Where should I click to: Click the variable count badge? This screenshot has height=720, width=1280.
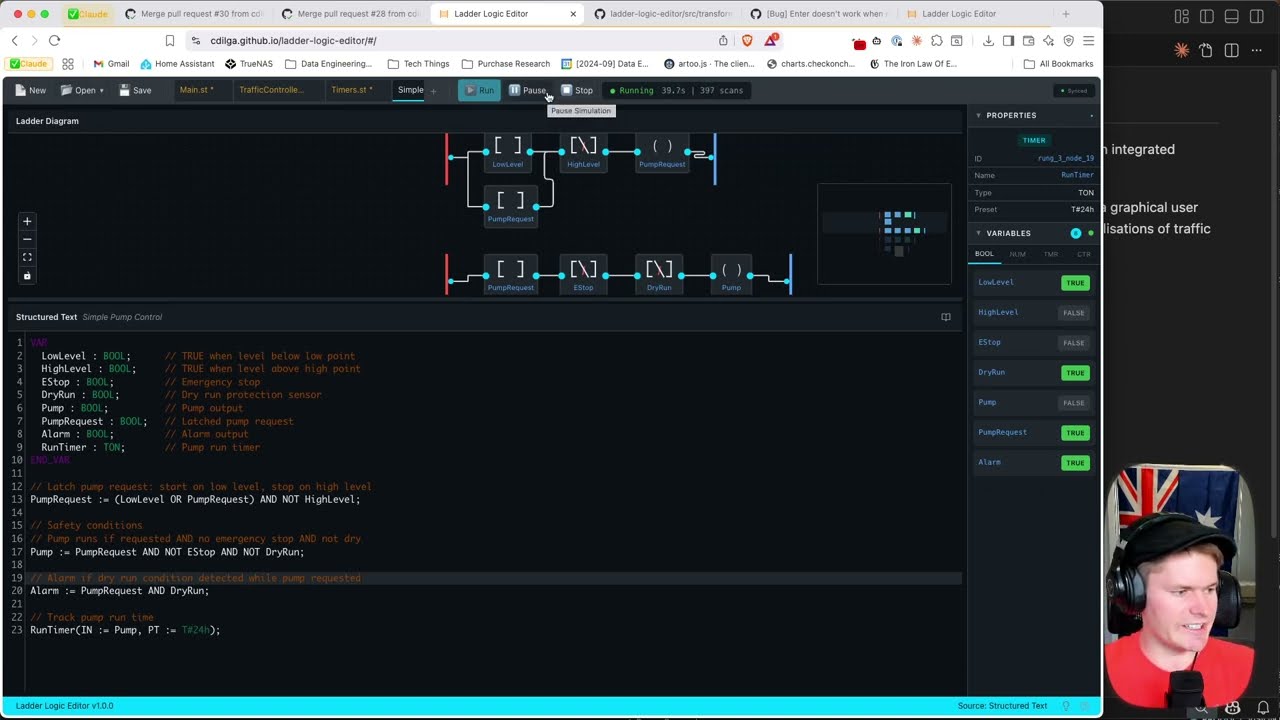(1076, 233)
